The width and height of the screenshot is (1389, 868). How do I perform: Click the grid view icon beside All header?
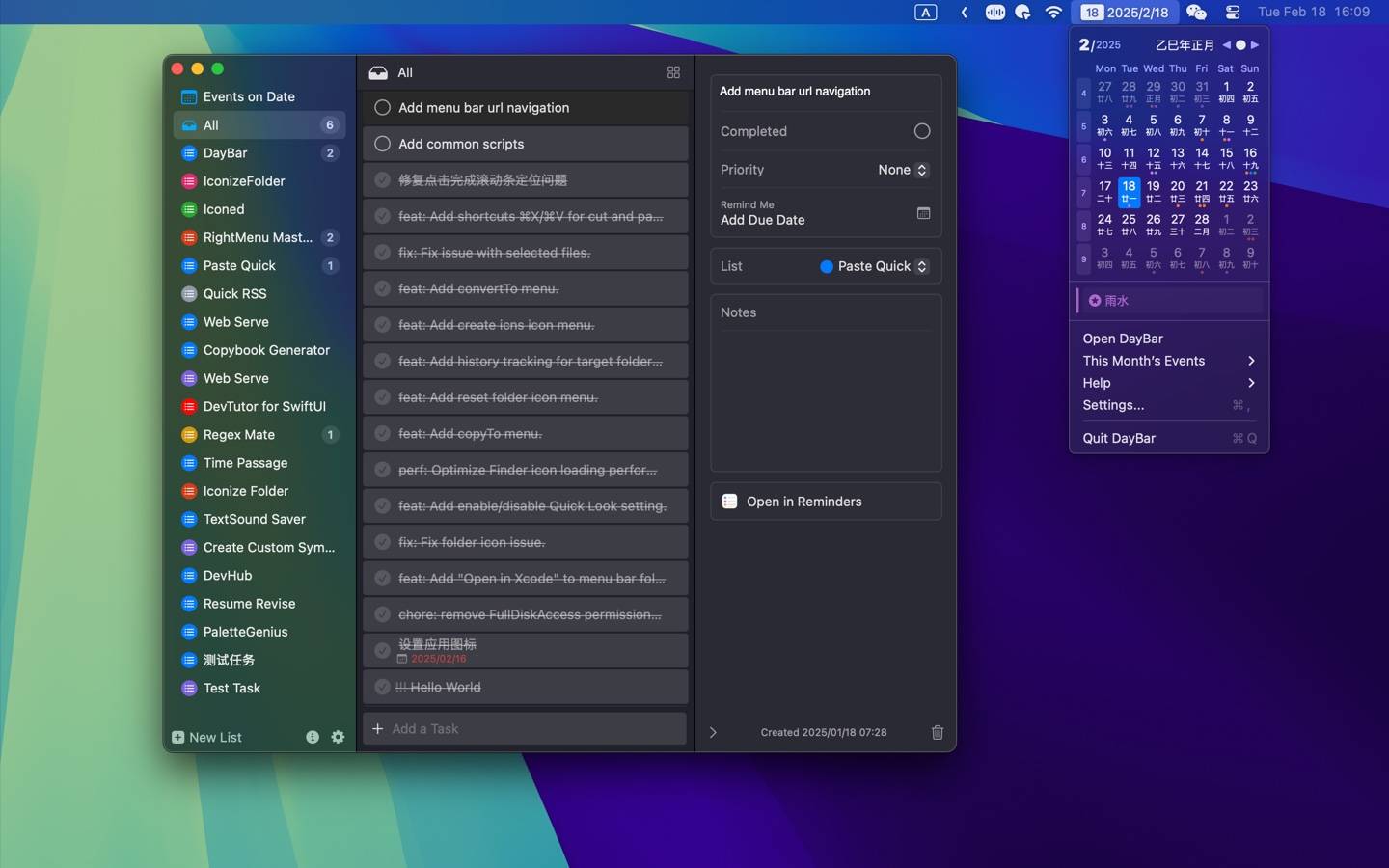pyautogui.click(x=673, y=72)
